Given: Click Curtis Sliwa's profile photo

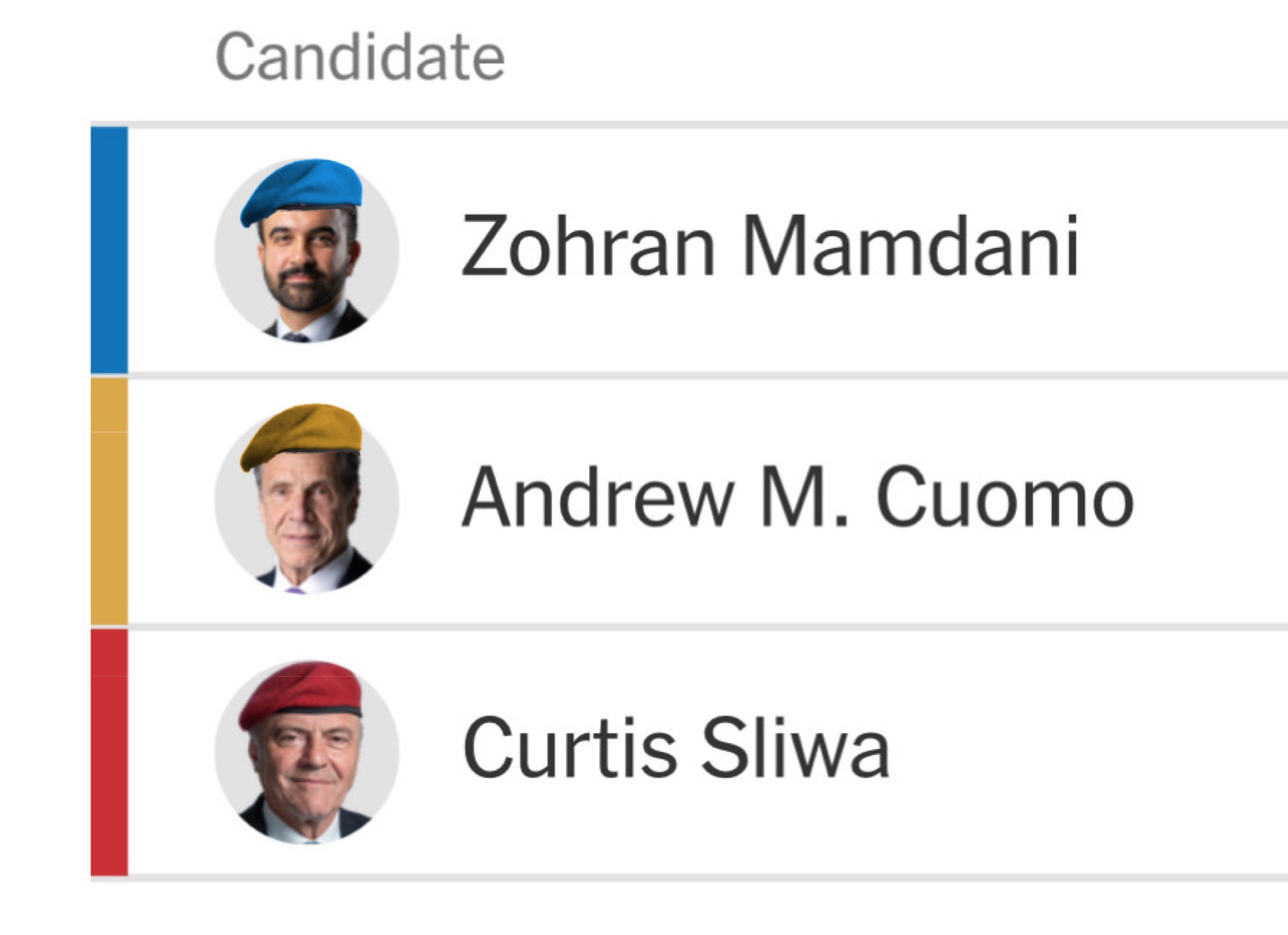Looking at the screenshot, I should coord(307,760).
